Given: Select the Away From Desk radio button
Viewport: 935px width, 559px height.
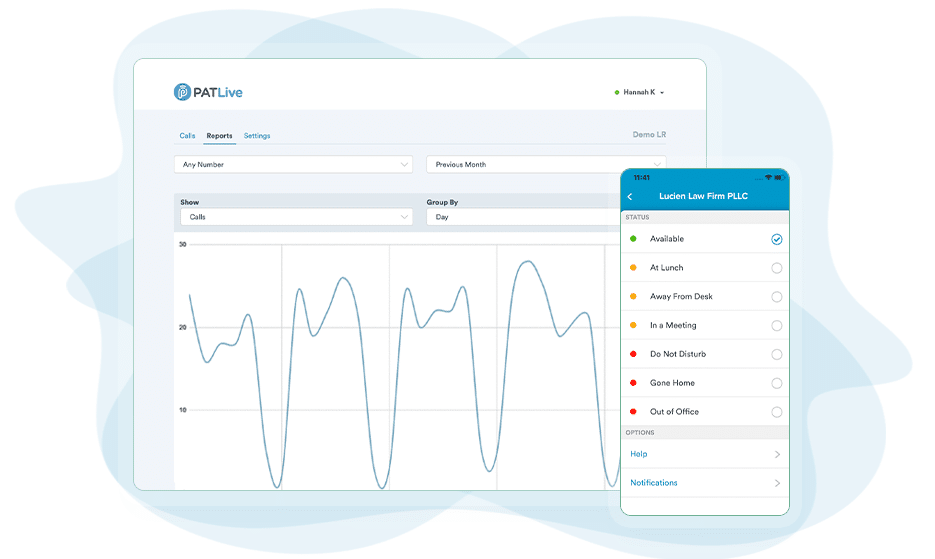Looking at the screenshot, I should click(x=776, y=297).
